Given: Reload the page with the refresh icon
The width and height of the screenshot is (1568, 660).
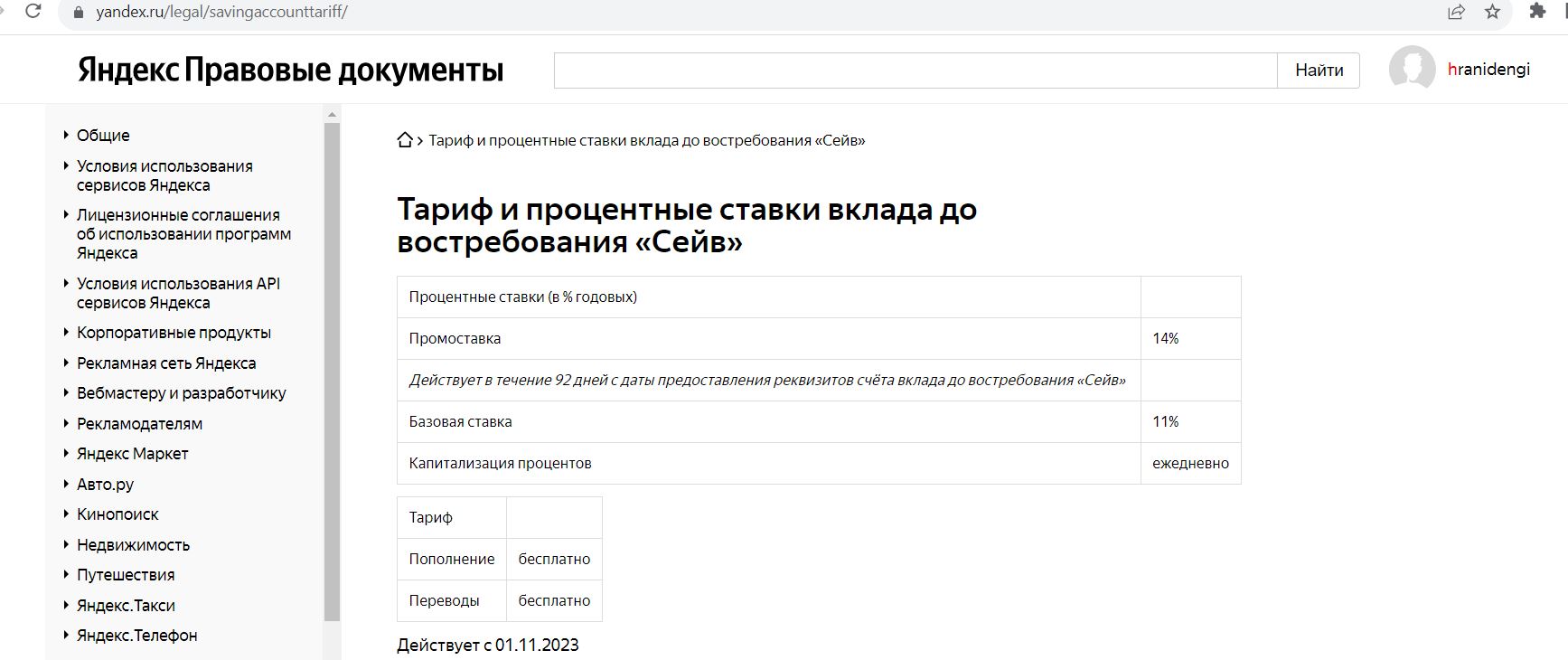Looking at the screenshot, I should [x=33, y=12].
